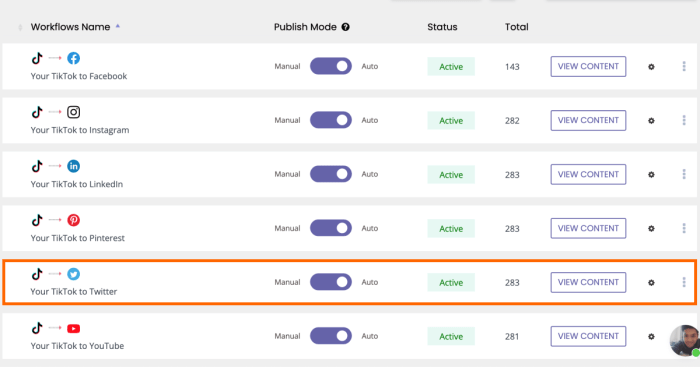The image size is (700, 367).
Task: Click Active status badge for TikTok to LinkedIn
Action: 451,175
